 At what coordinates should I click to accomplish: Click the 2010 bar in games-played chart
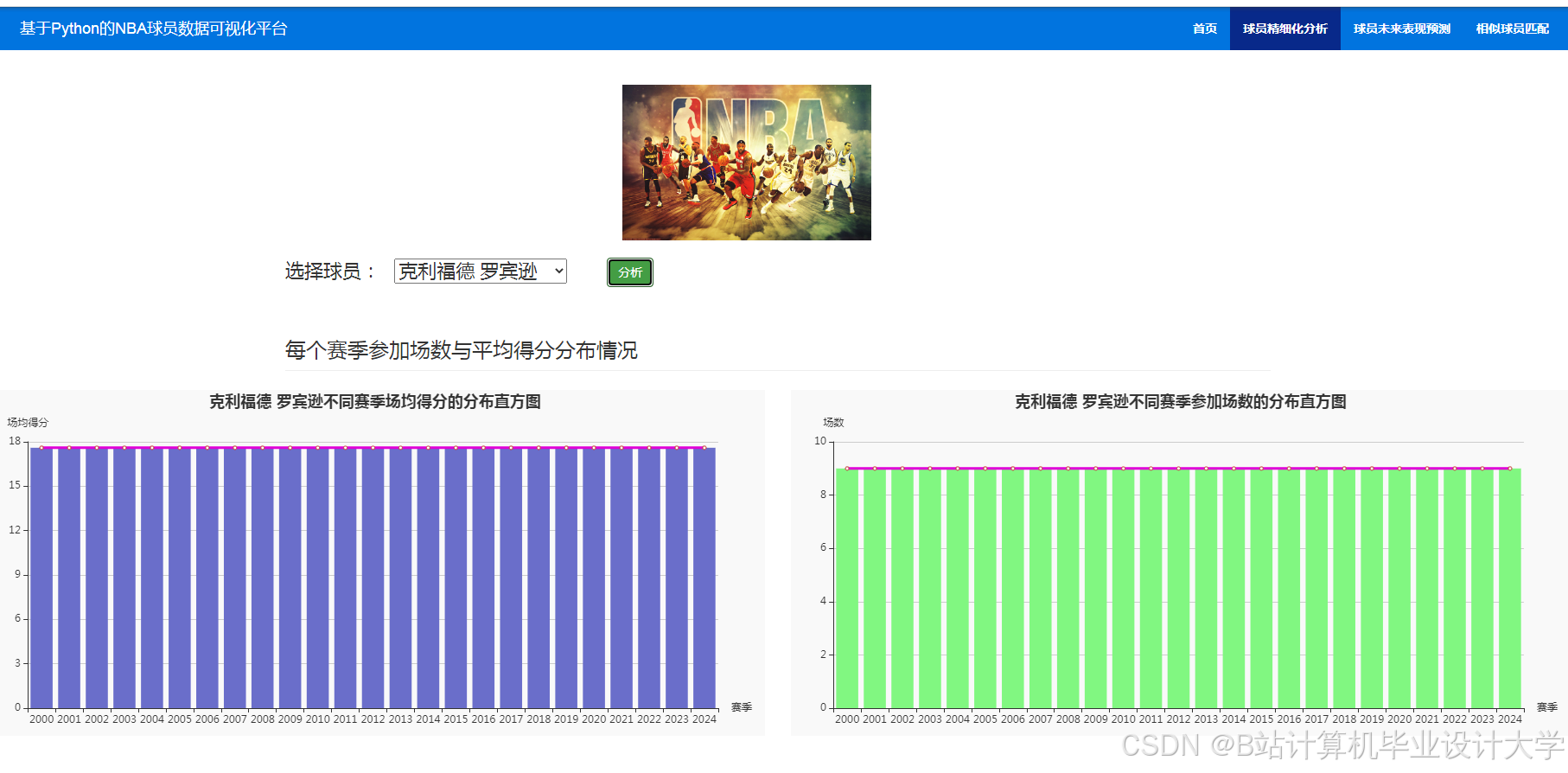click(1124, 588)
